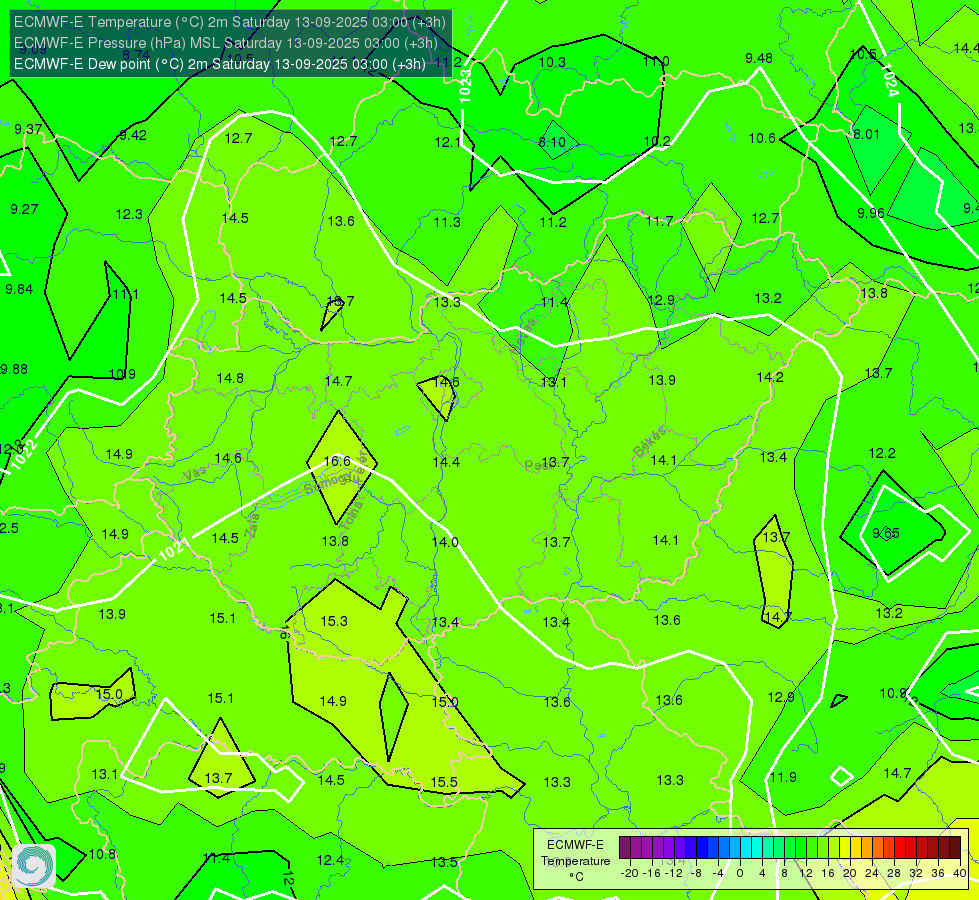Click the 1024 isobar label
This screenshot has height=900, width=979.
[891, 81]
